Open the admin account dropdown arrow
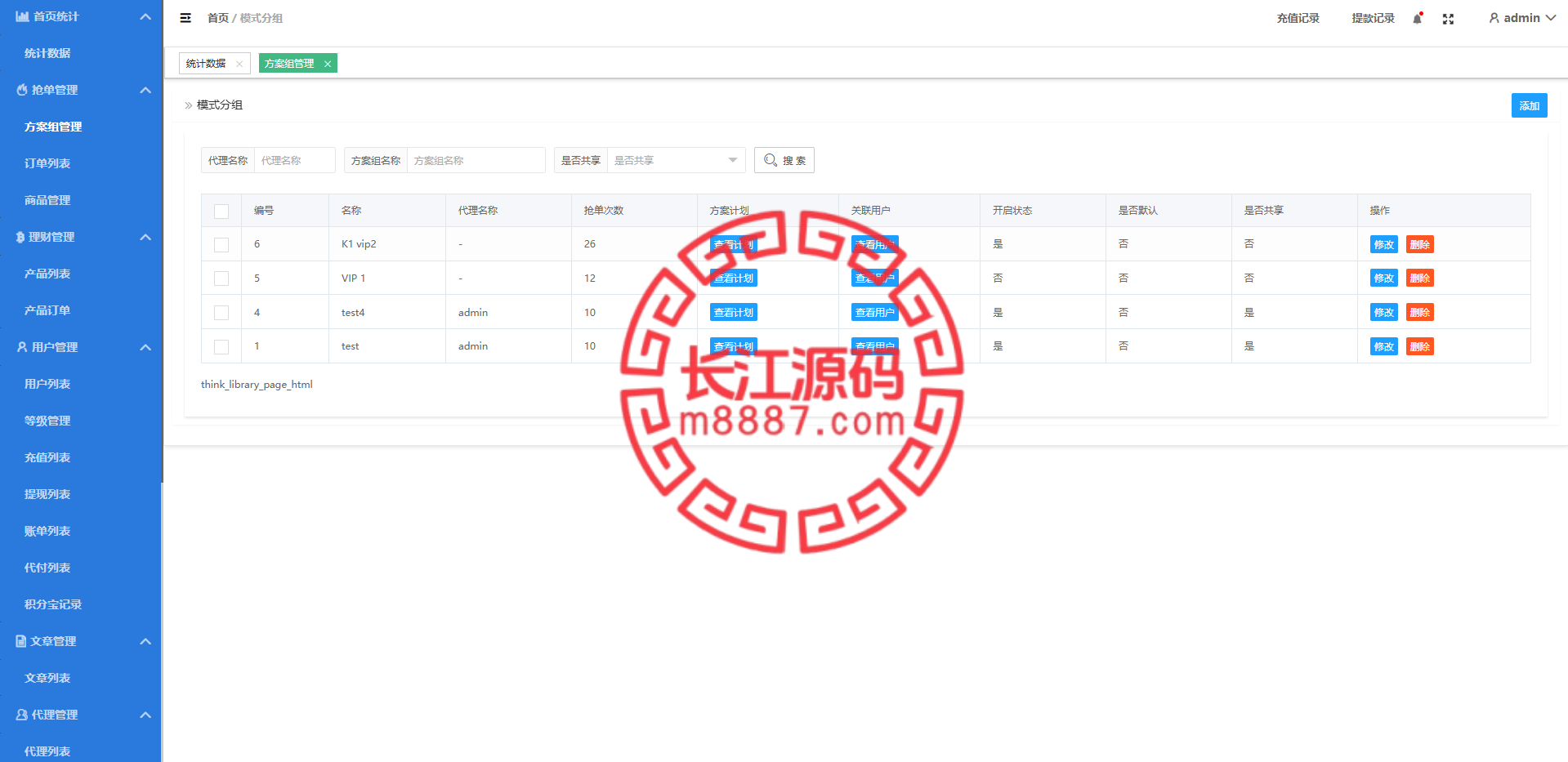 click(1550, 18)
